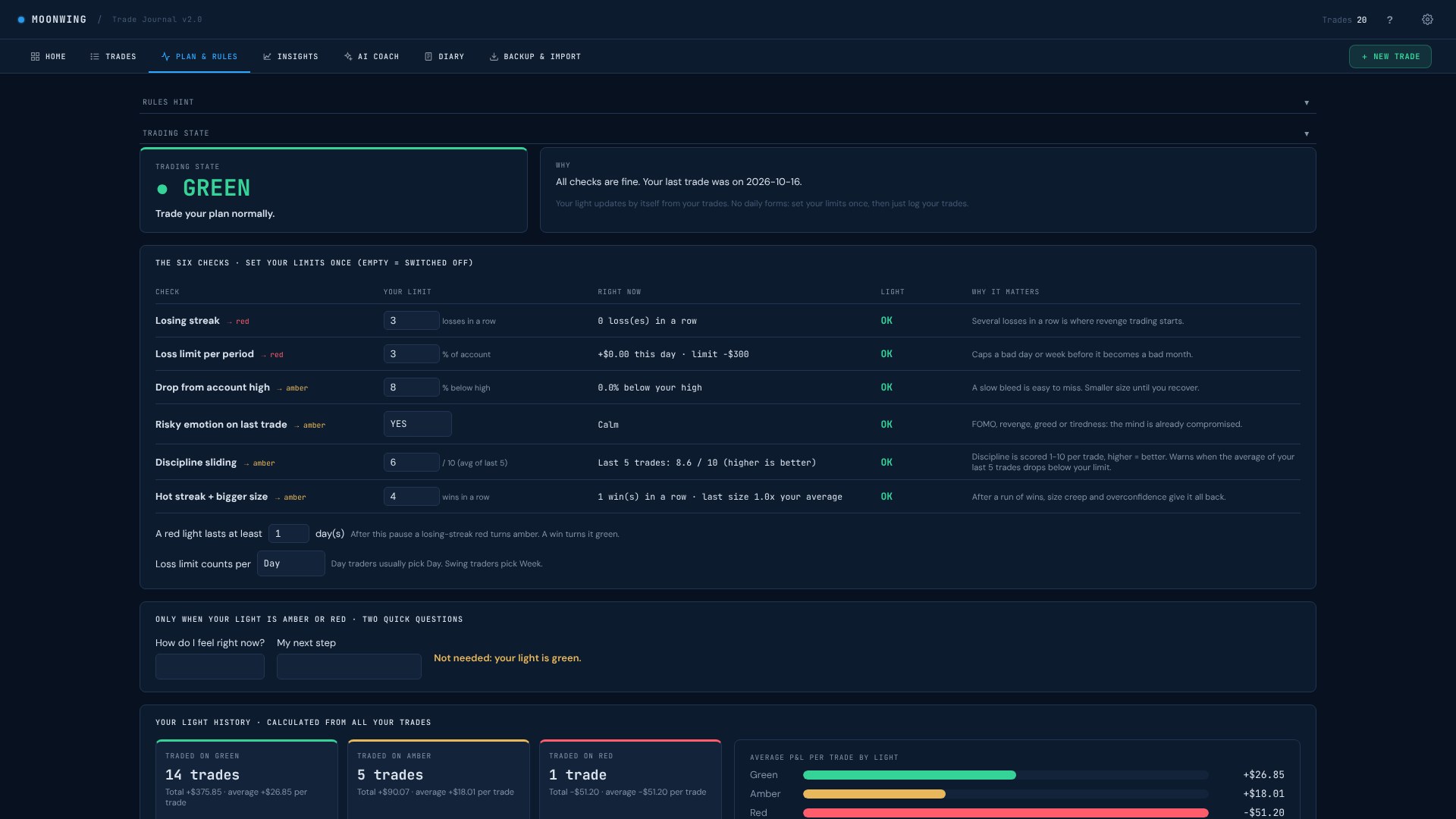Image resolution: width=1456 pixels, height=819 pixels.
Task: Click the Trade Journal v2.0 label
Action: [x=157, y=20]
